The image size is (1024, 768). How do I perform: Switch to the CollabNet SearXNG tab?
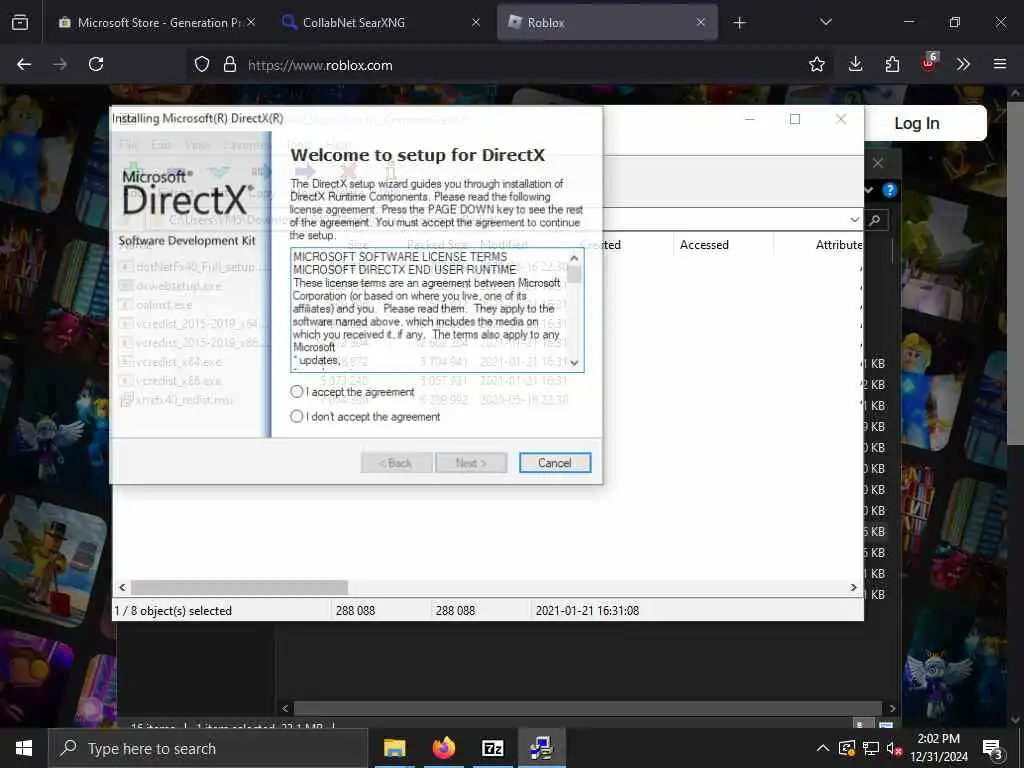(x=381, y=22)
